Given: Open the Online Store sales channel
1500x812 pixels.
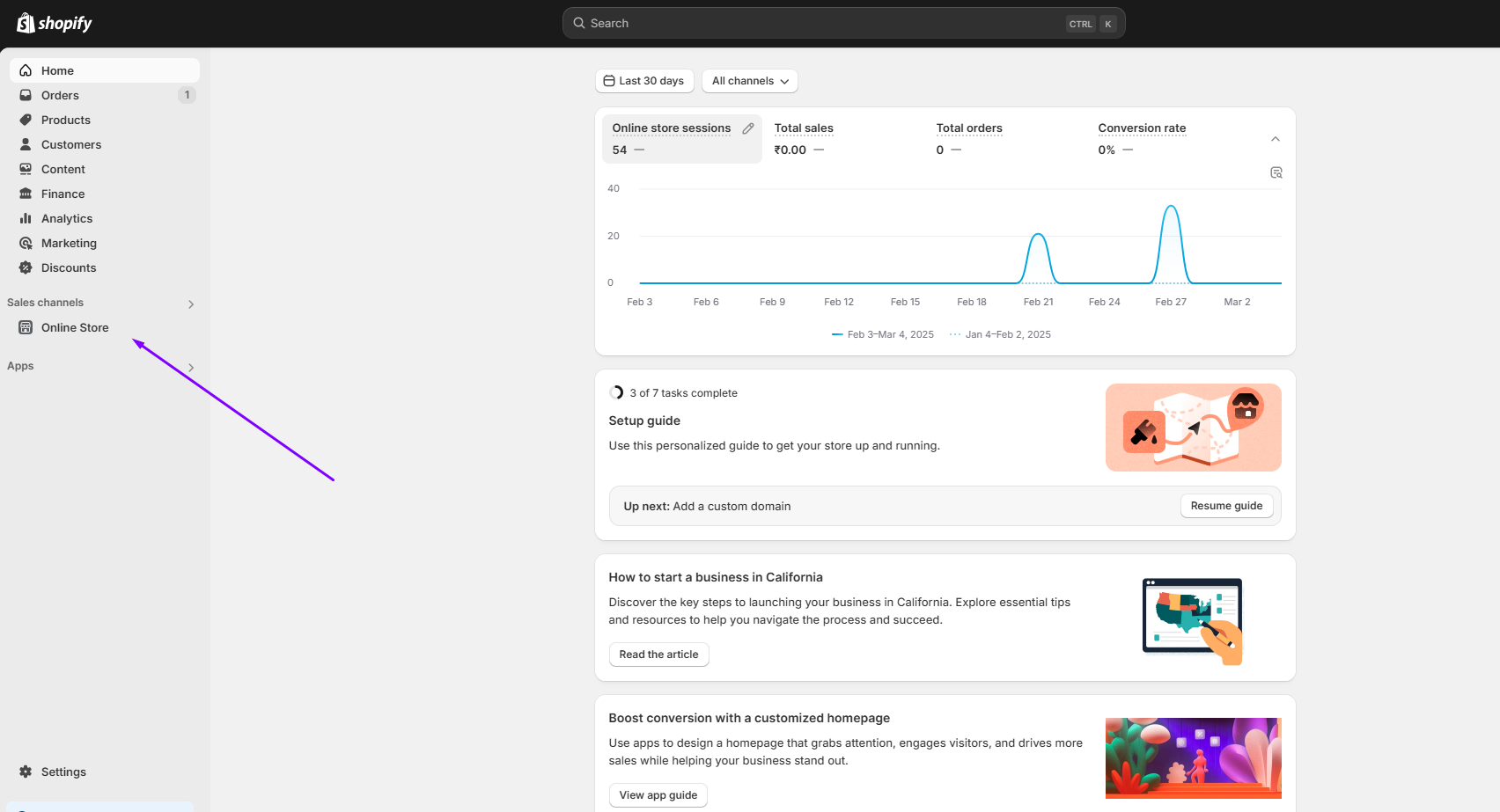Looking at the screenshot, I should tap(105, 327).
